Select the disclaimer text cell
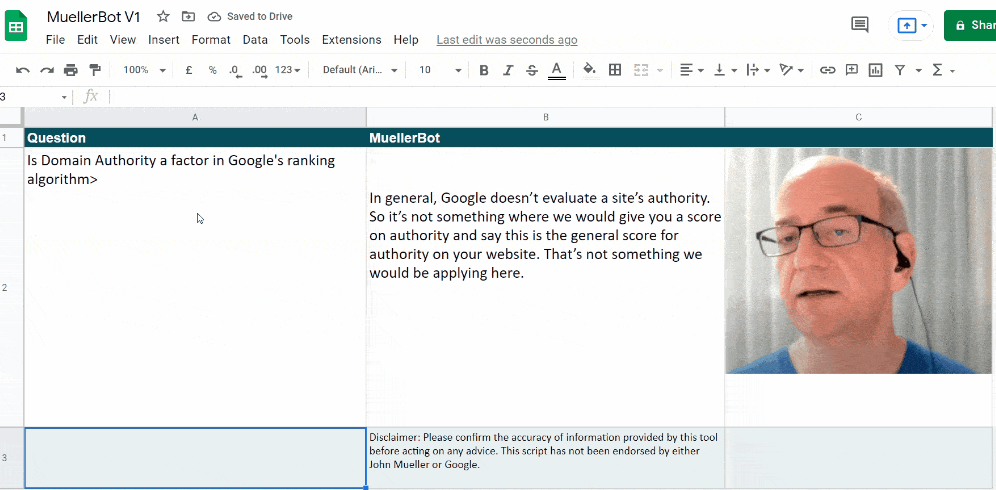Image resolution: width=996 pixels, height=490 pixels. click(546, 457)
